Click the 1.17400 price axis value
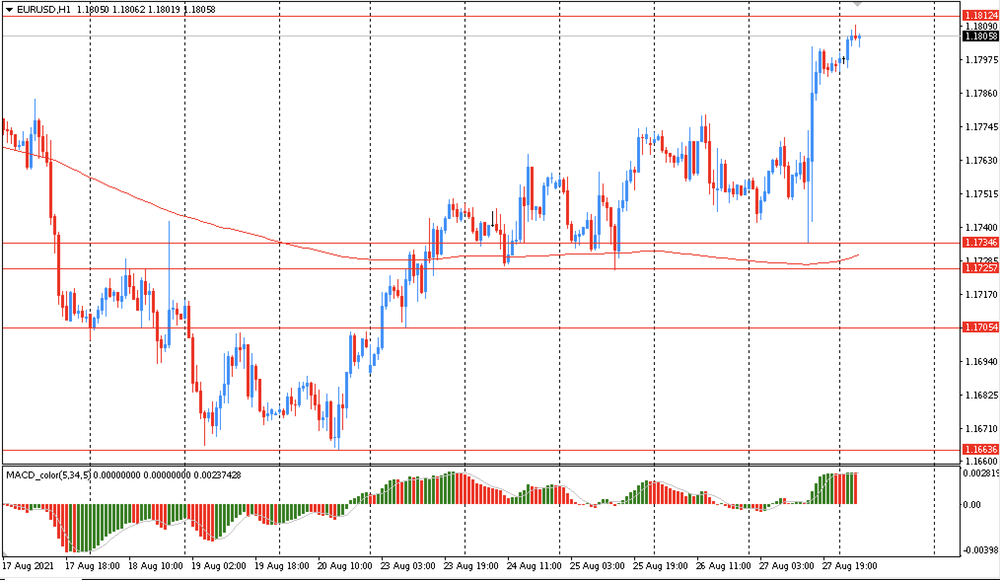This screenshot has width=1000, height=580. (x=982, y=228)
